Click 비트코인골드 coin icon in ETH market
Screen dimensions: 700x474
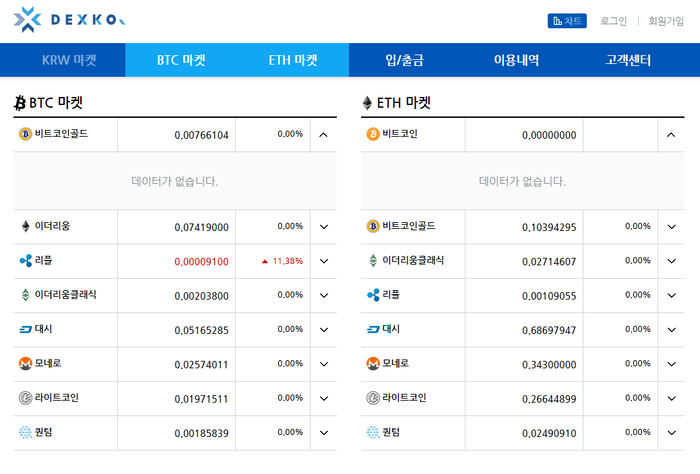coord(373,226)
